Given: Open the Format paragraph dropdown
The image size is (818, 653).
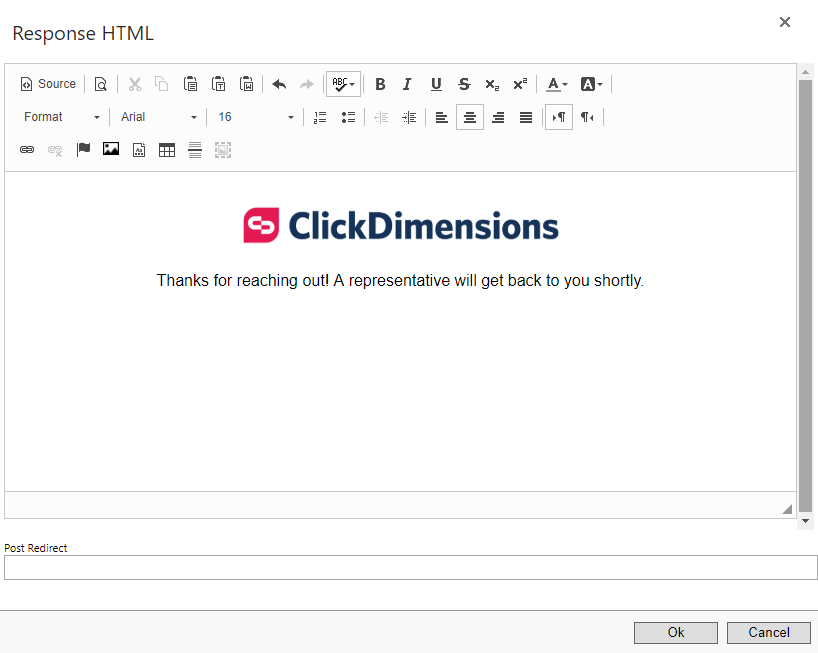Looking at the screenshot, I should tap(62, 117).
